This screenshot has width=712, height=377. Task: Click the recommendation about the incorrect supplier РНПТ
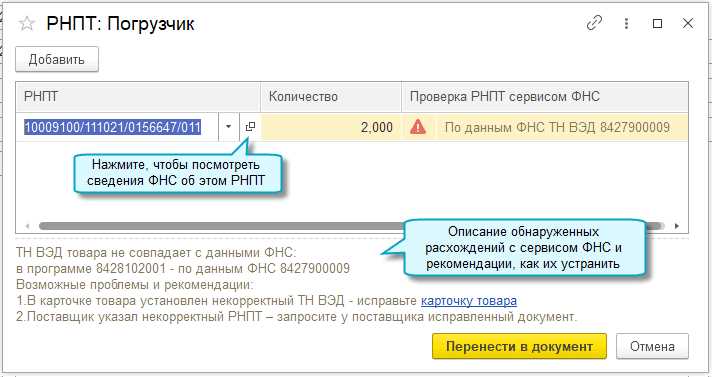(297, 317)
